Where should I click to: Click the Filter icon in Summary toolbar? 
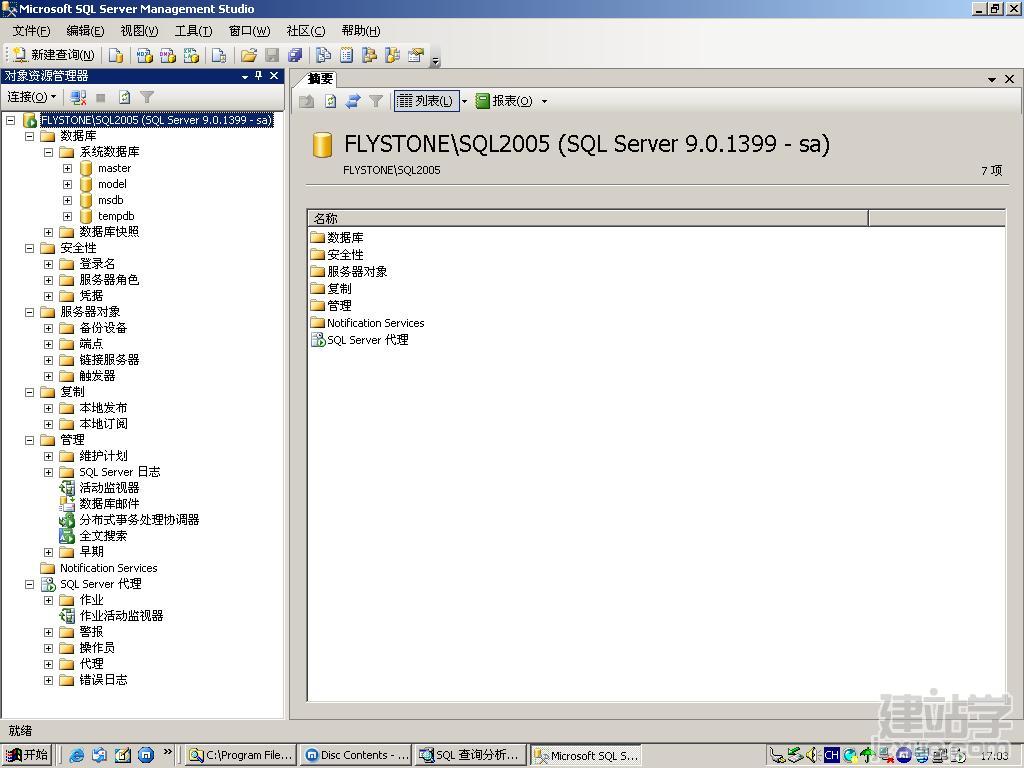click(x=376, y=101)
